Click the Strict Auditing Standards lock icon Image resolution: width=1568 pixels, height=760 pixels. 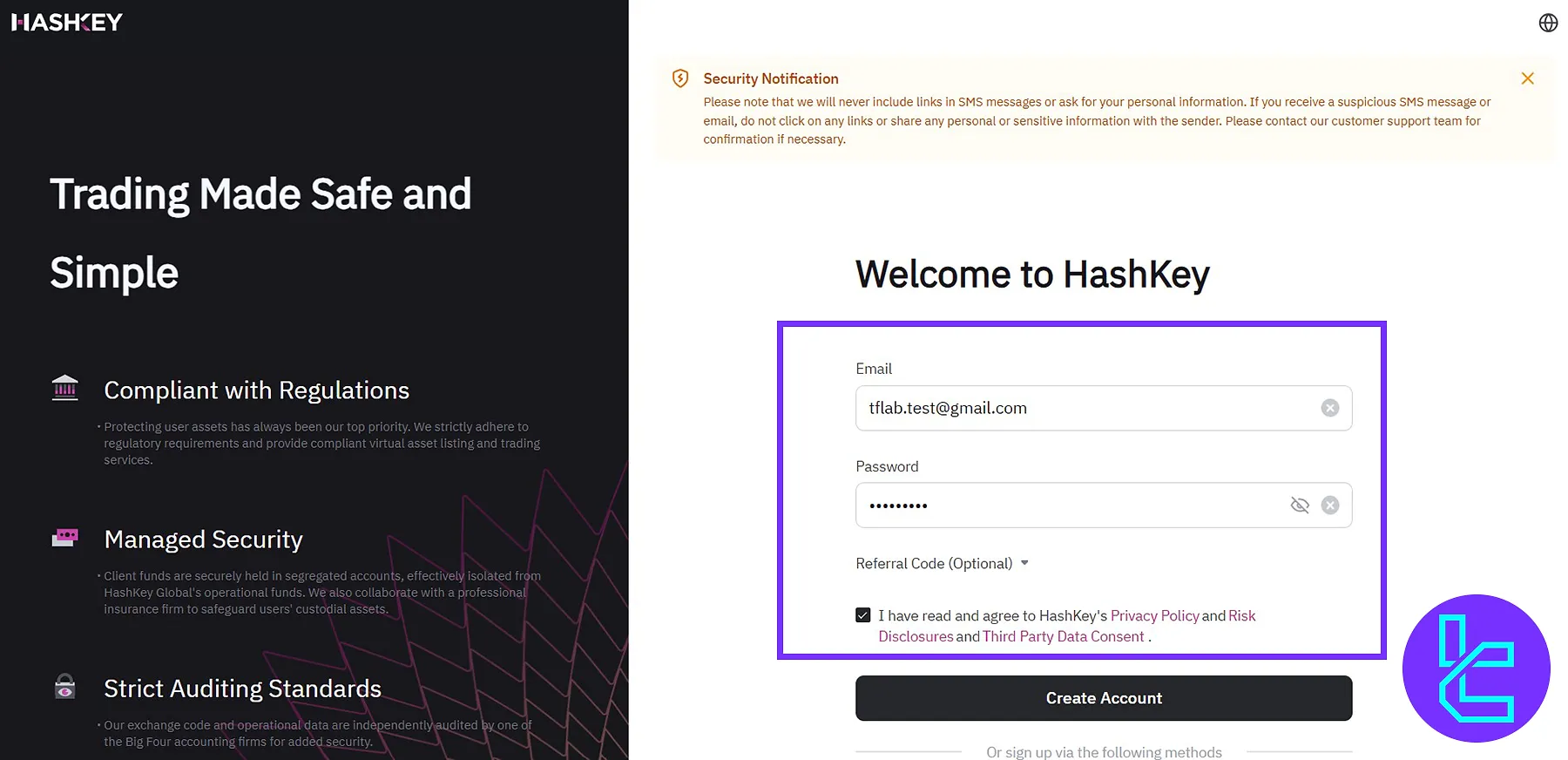point(64,687)
